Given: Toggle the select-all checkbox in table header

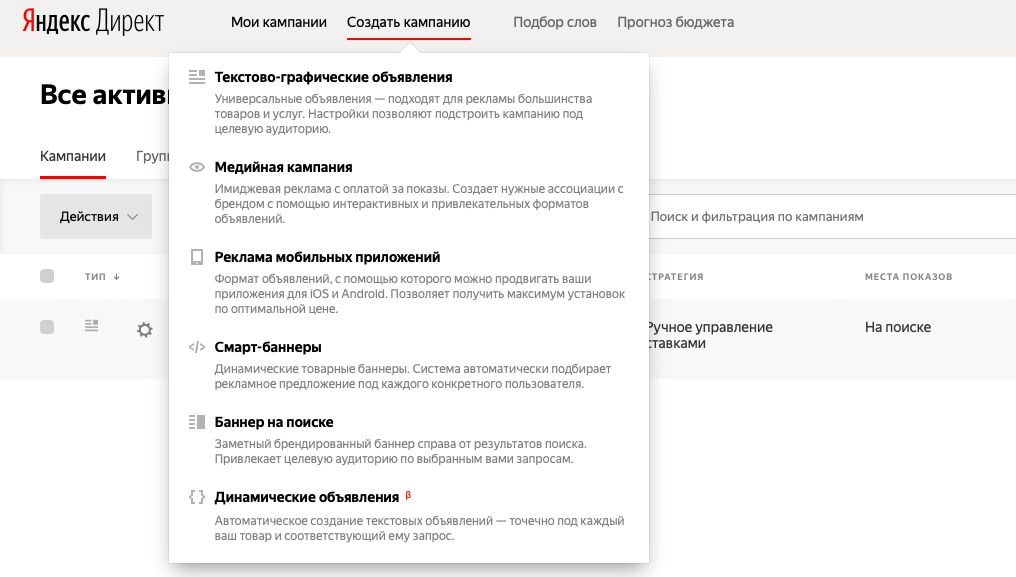Looking at the screenshot, I should click(47, 276).
